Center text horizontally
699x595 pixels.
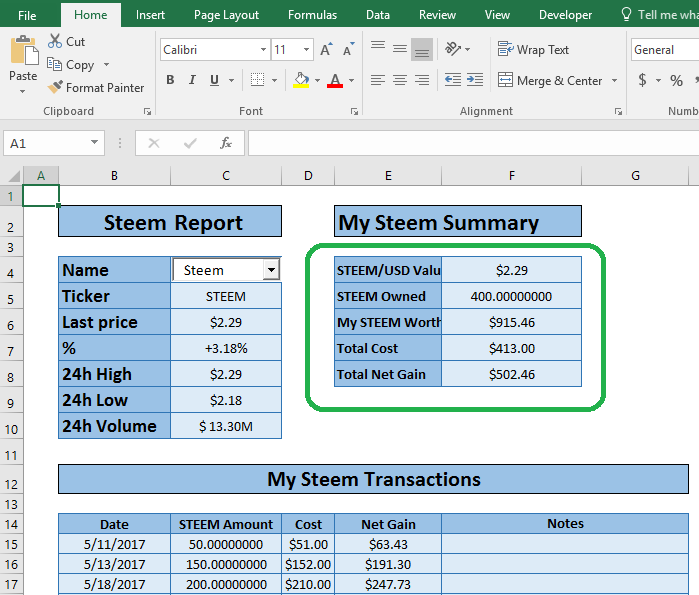(x=400, y=80)
